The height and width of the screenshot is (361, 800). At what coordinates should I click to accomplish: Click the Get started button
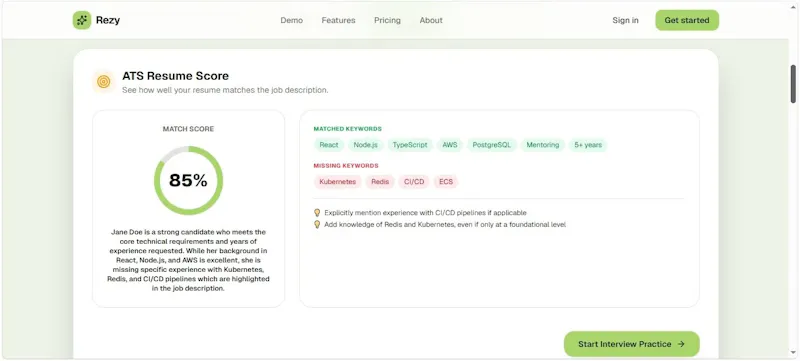coord(687,20)
